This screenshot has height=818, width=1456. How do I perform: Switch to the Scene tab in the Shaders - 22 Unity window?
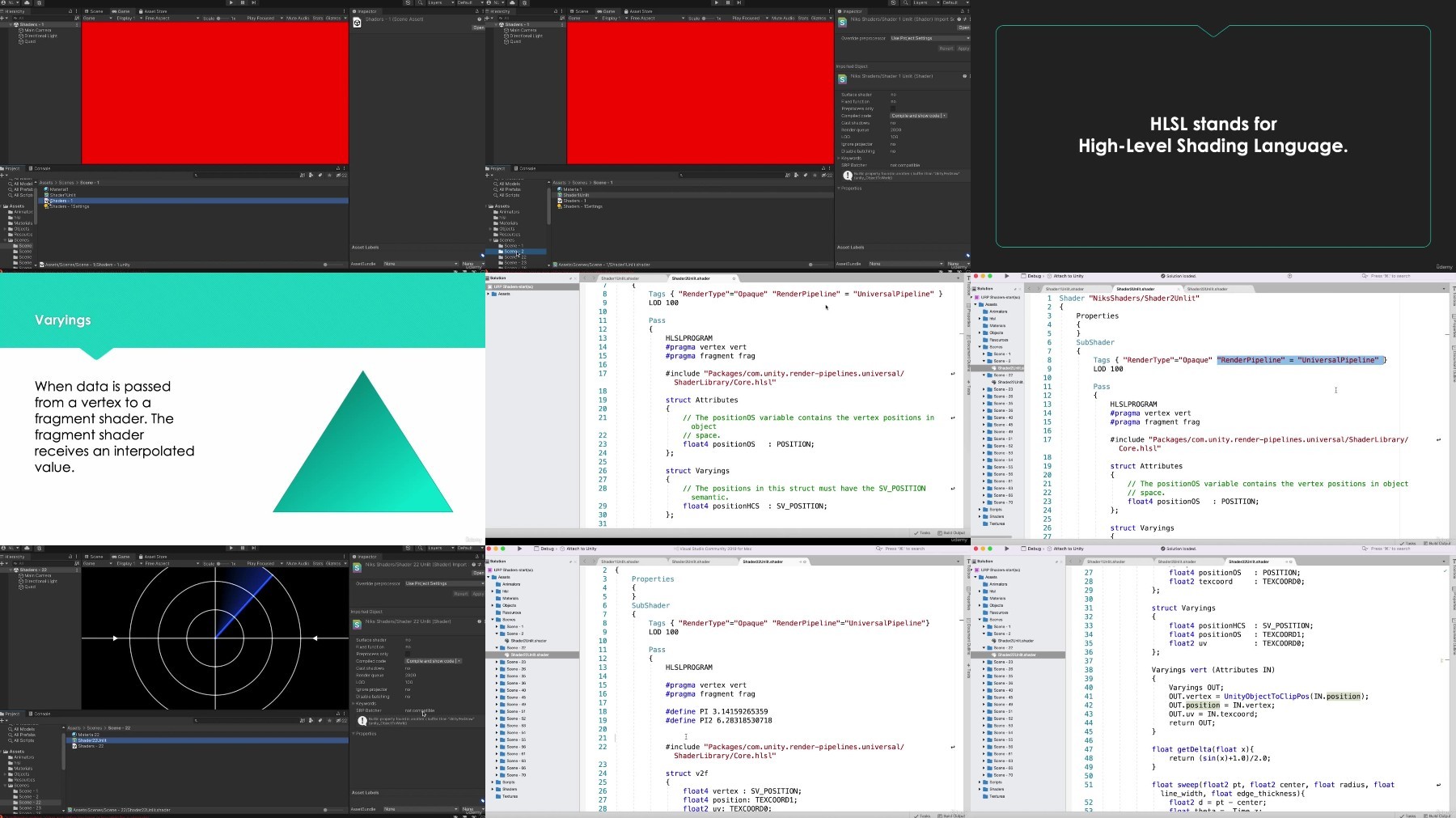94,557
